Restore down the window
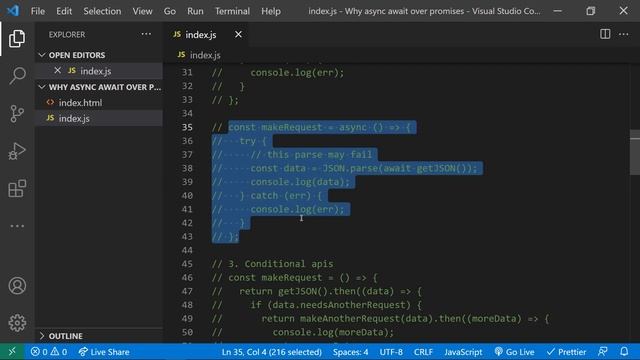640x360 pixels. (590, 11)
